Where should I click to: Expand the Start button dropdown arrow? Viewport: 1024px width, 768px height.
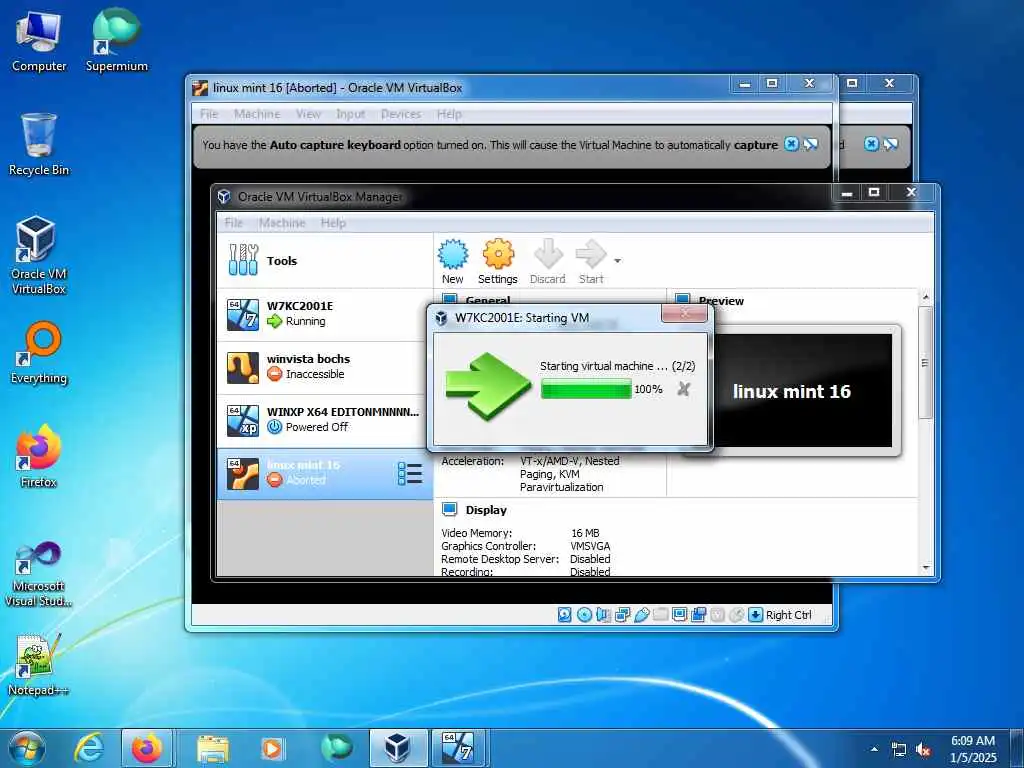[617, 261]
